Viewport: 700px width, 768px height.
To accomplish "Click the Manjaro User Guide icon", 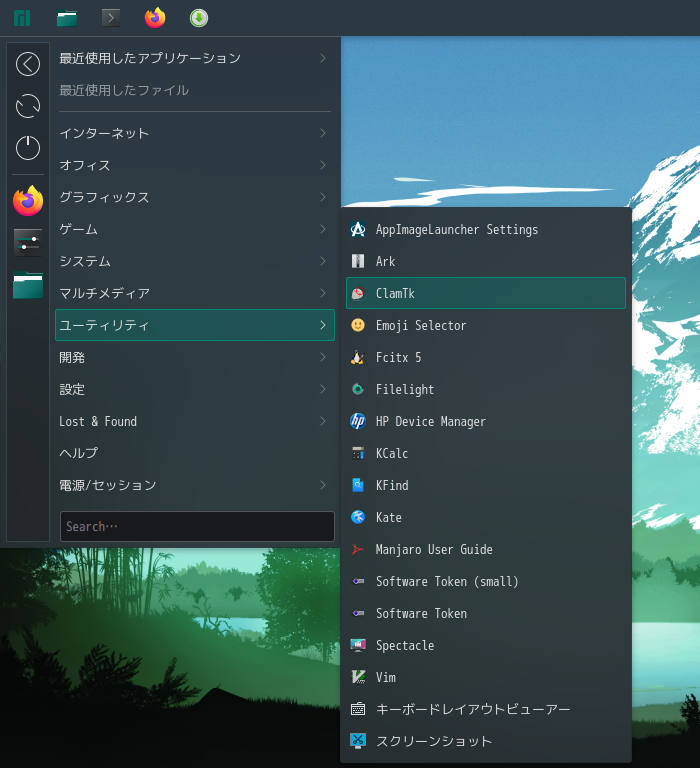I will point(358,549).
